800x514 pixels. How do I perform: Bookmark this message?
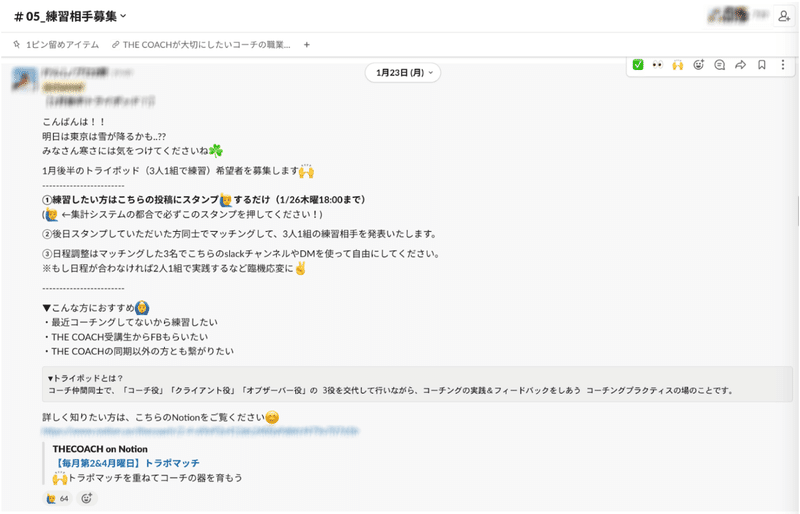[761, 65]
